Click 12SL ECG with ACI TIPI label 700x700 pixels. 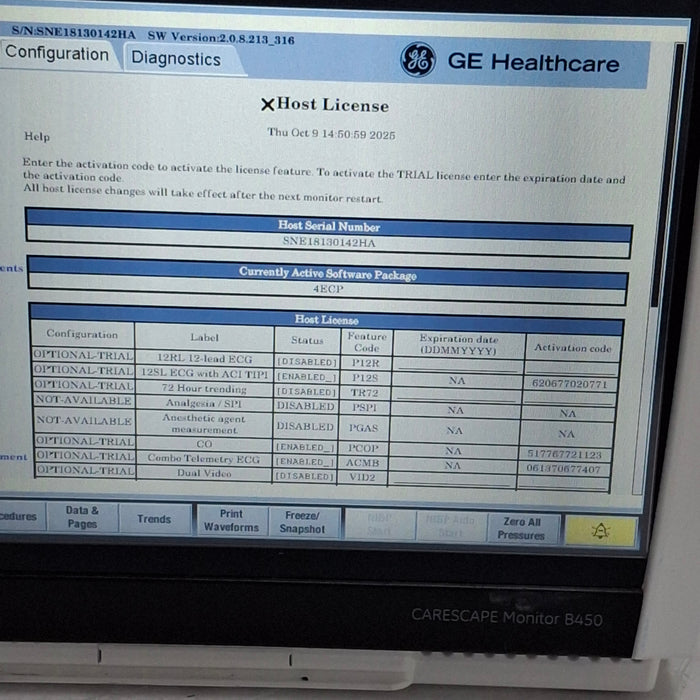[x=205, y=374]
